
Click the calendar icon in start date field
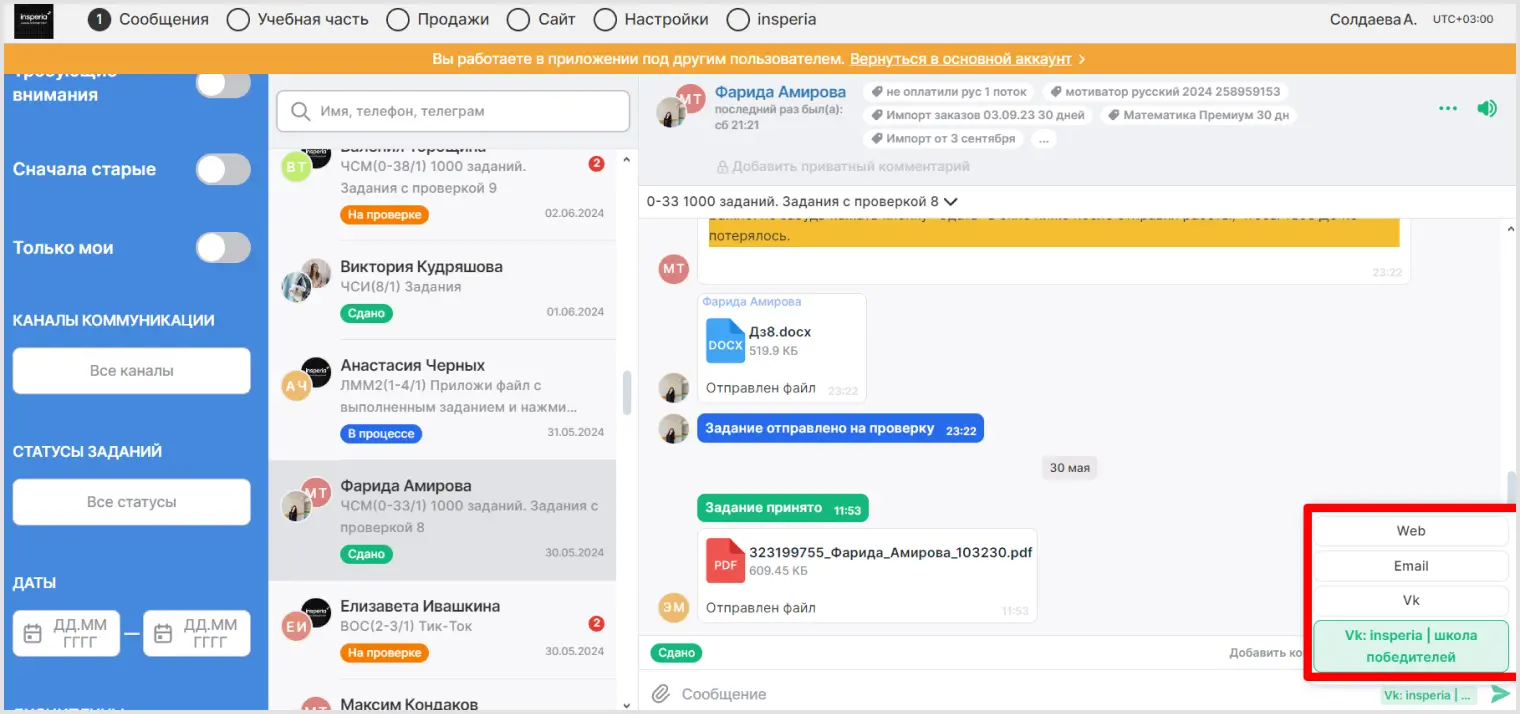click(x=33, y=634)
